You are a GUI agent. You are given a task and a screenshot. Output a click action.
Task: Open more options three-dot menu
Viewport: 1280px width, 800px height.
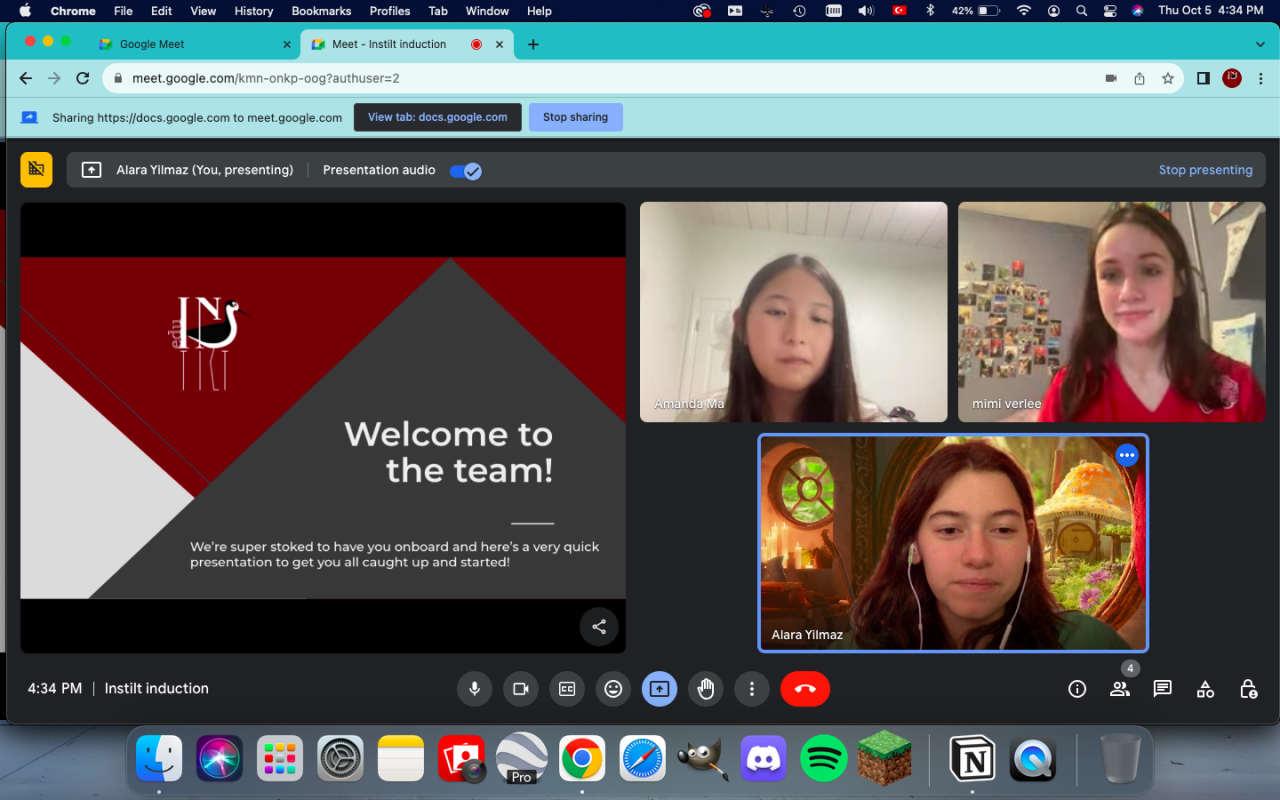(752, 689)
